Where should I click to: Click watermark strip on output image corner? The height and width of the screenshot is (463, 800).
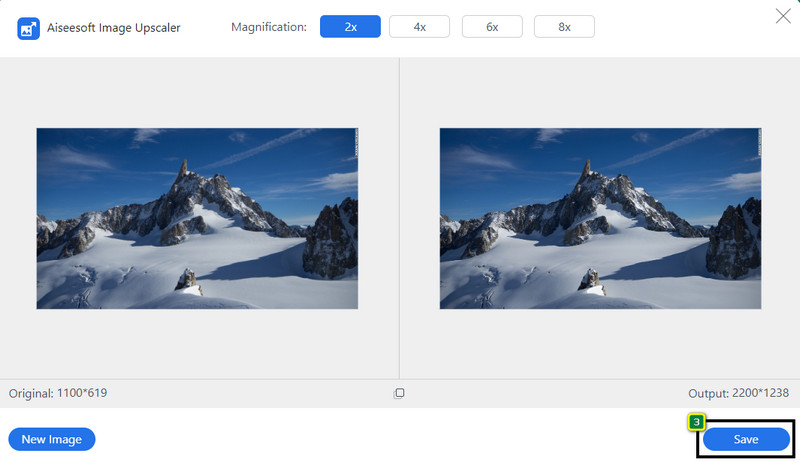tap(758, 141)
